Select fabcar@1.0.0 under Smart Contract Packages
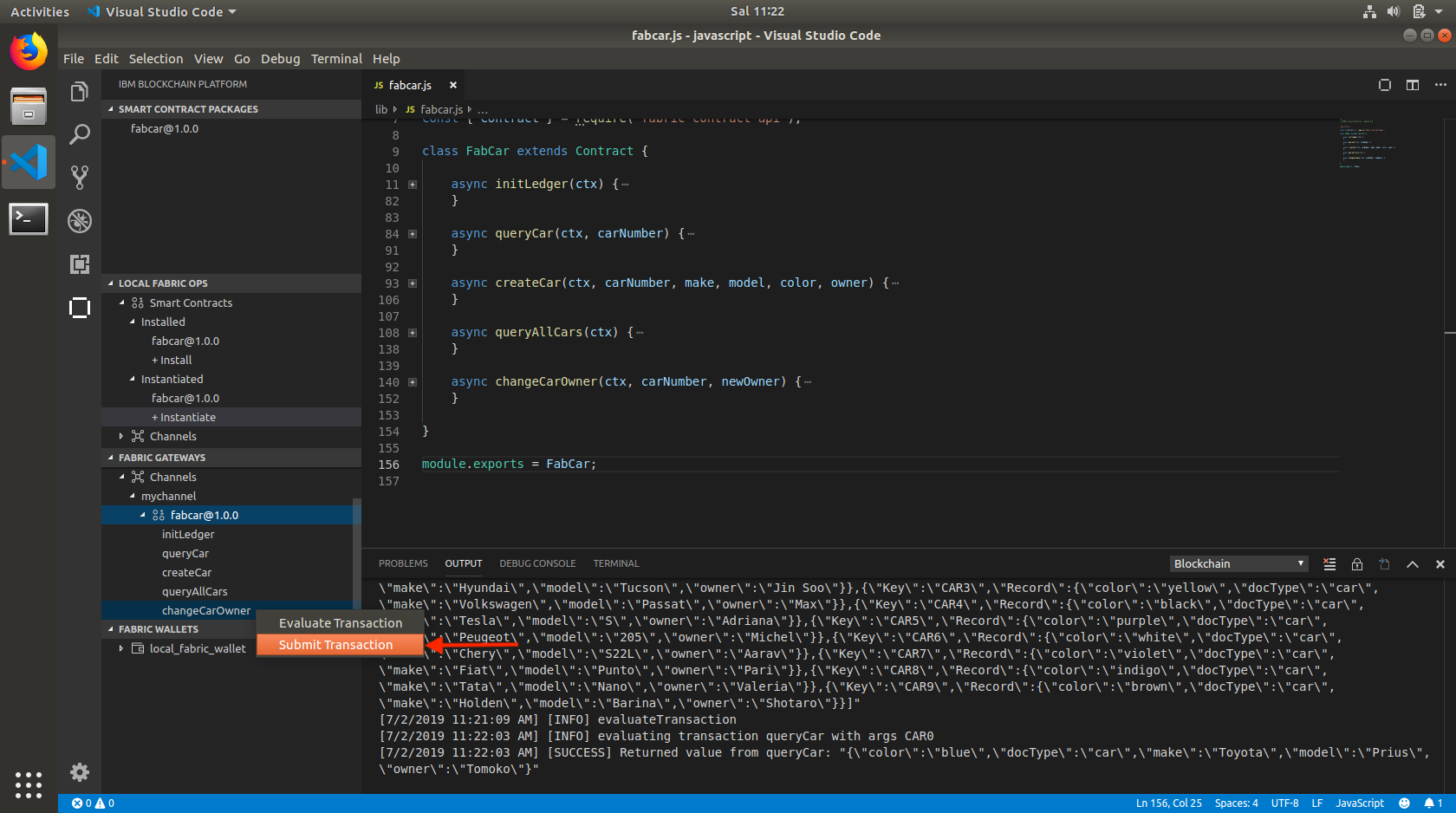Image resolution: width=1456 pixels, height=813 pixels. point(165,128)
